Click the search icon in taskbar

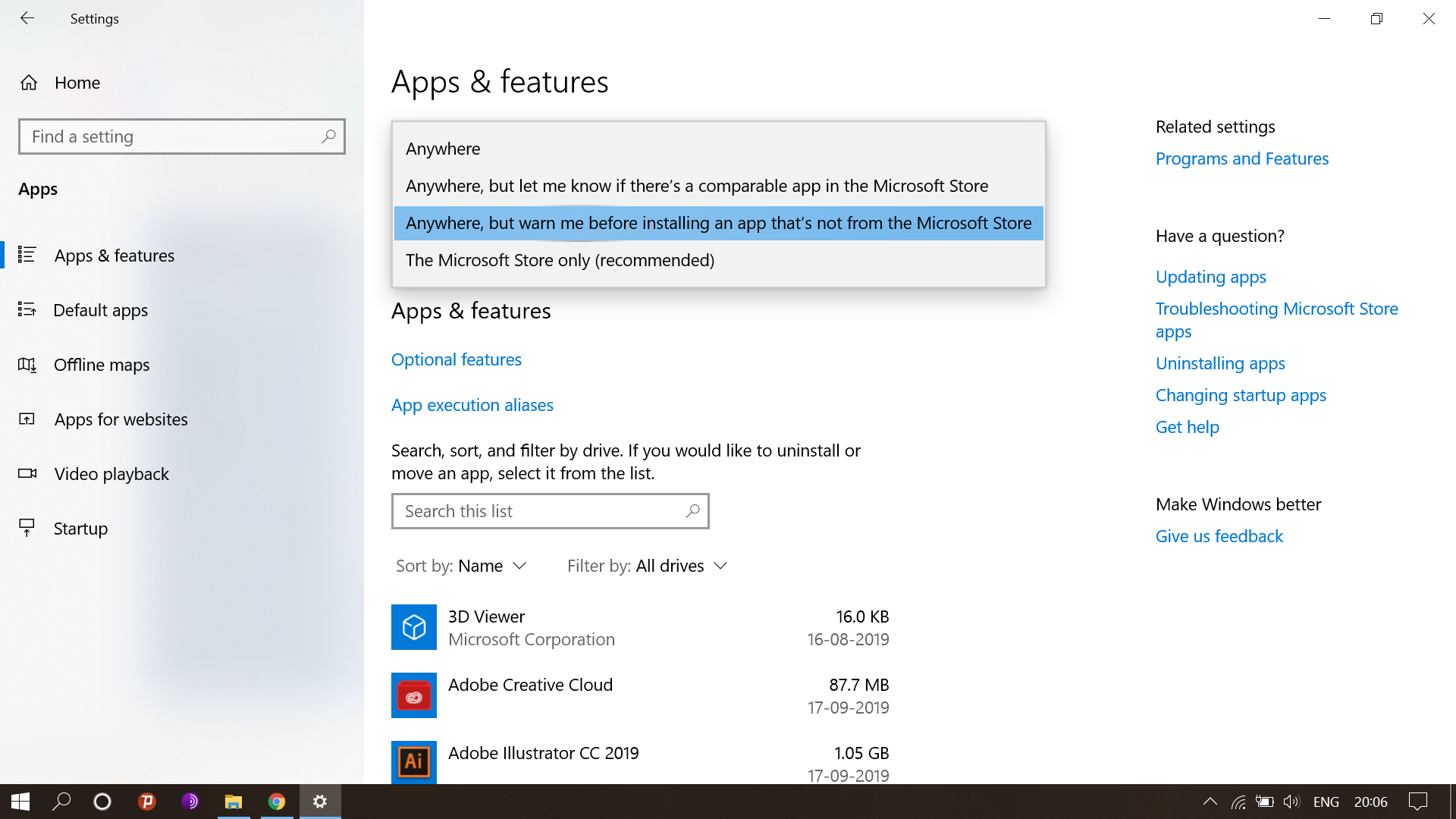click(60, 801)
